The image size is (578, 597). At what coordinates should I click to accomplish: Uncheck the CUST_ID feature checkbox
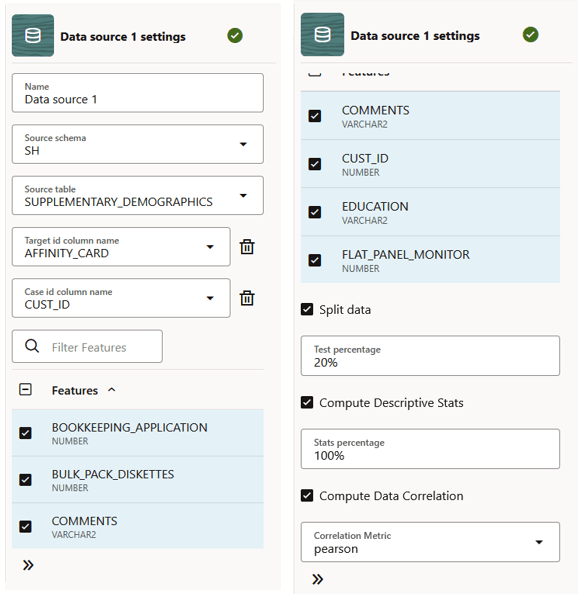click(x=315, y=164)
